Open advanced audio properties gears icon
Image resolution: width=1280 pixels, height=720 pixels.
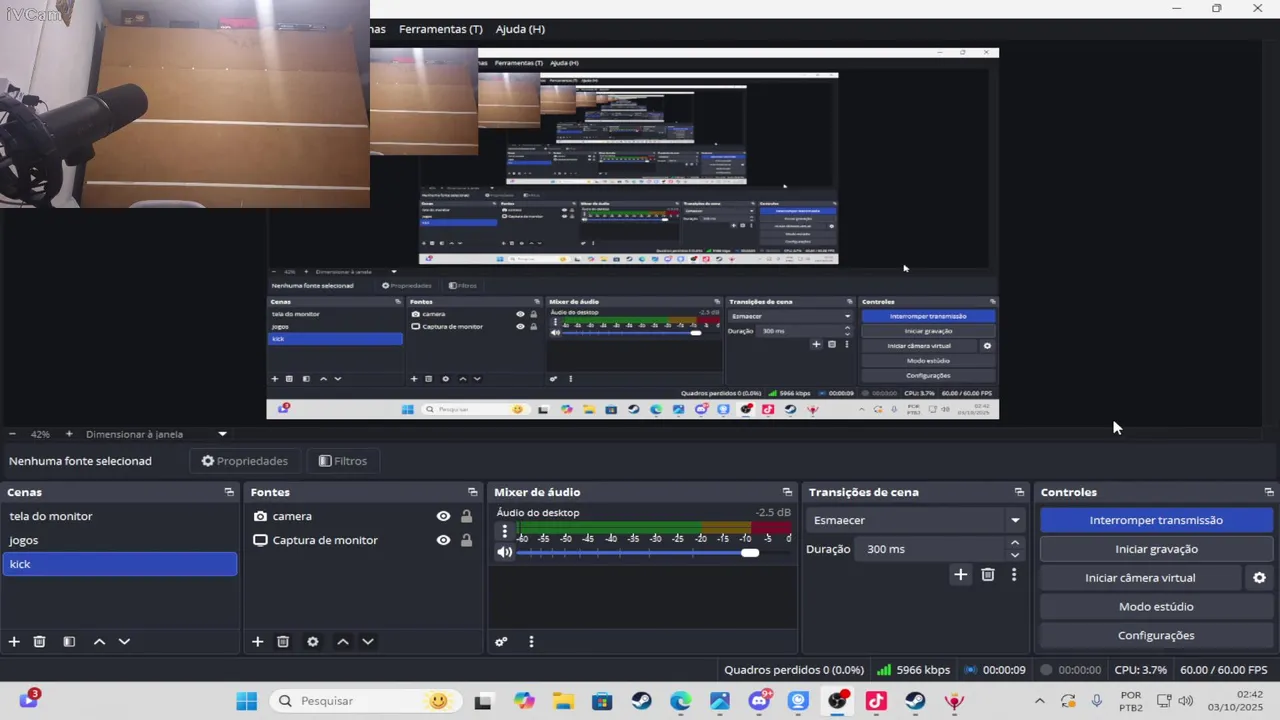click(x=501, y=642)
